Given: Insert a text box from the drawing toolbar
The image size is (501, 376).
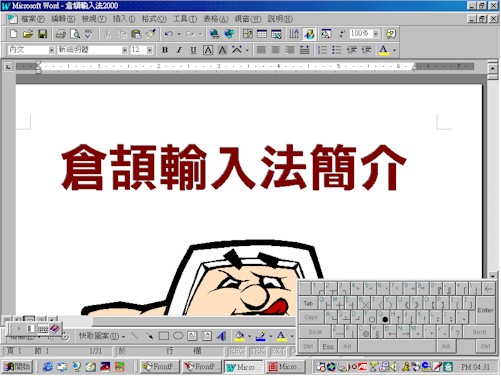Looking at the screenshot, I should click(192, 336).
